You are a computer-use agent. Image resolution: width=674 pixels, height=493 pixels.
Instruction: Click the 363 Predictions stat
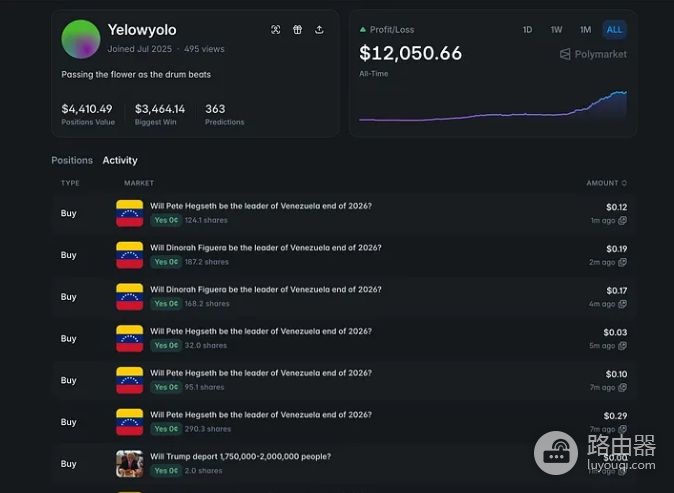[x=224, y=114]
